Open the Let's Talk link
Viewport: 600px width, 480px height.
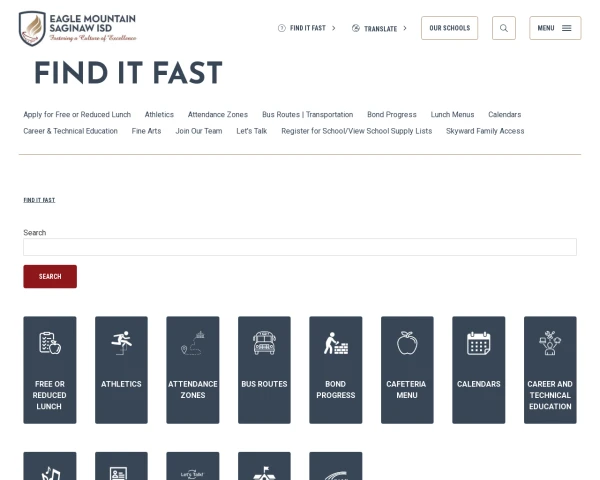click(x=252, y=131)
